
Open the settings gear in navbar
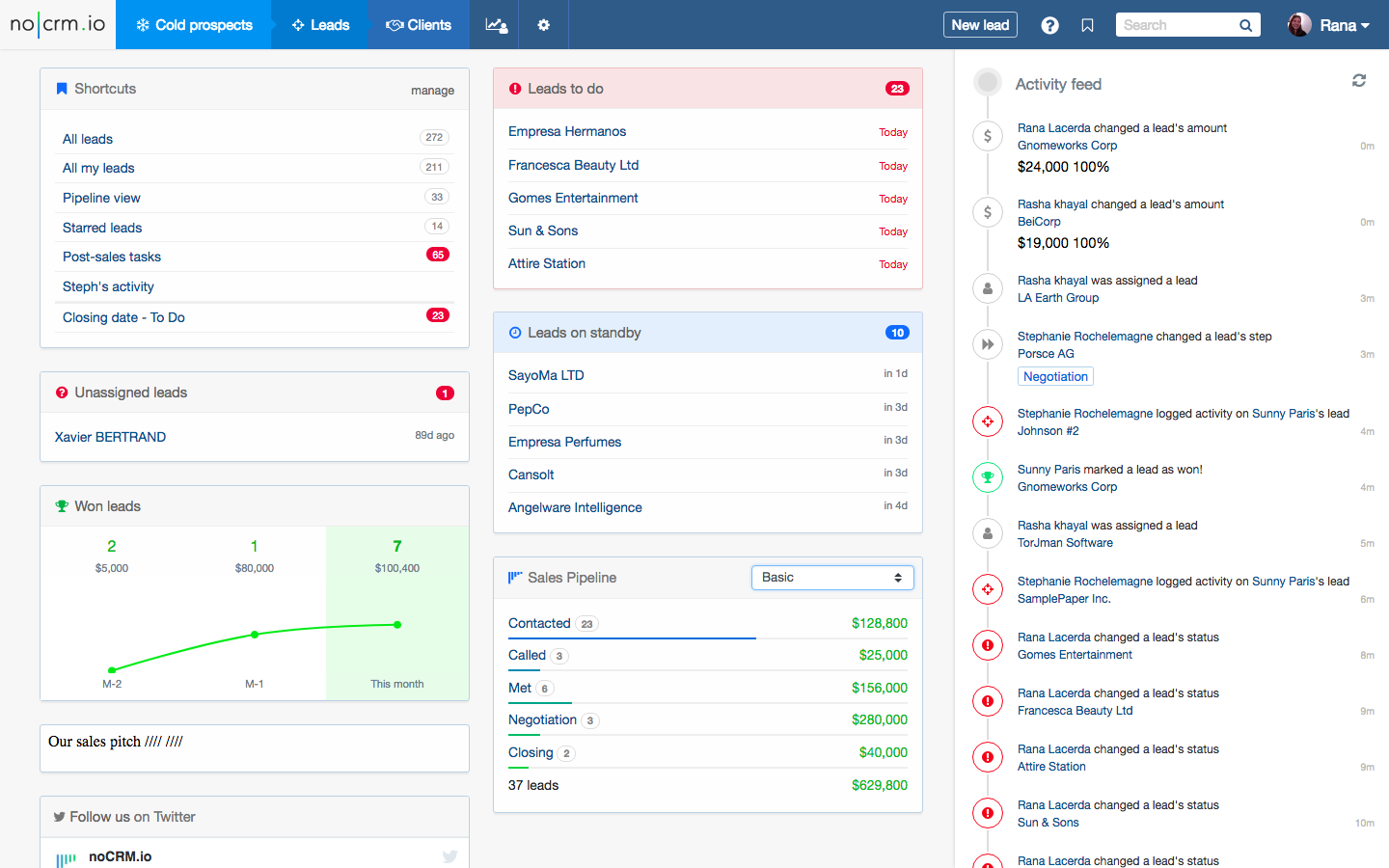click(544, 25)
